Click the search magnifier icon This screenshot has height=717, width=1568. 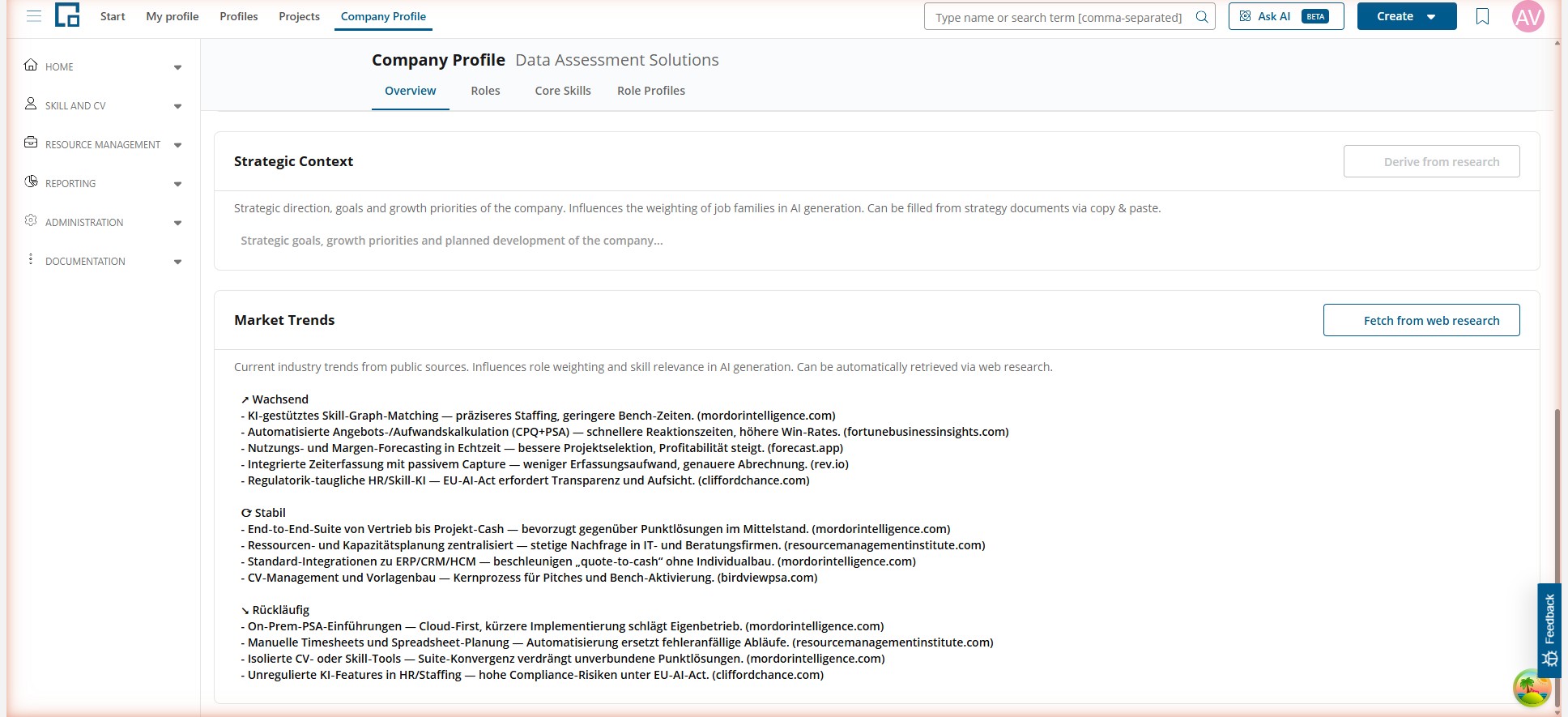pos(1202,17)
